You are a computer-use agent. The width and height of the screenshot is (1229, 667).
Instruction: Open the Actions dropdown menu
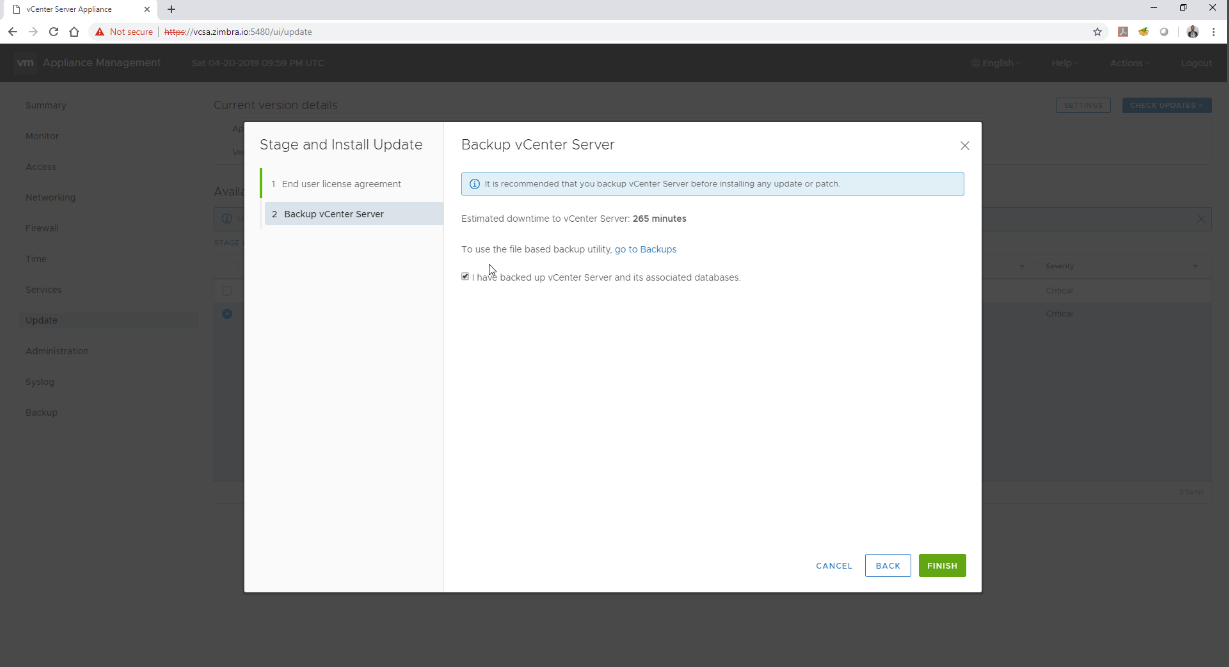[x=1130, y=63]
